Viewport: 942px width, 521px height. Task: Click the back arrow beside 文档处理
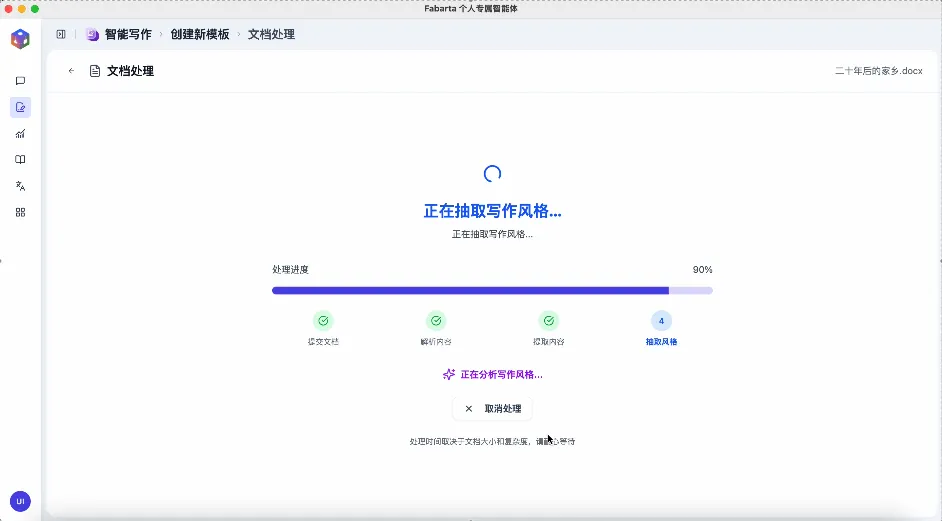point(71,71)
